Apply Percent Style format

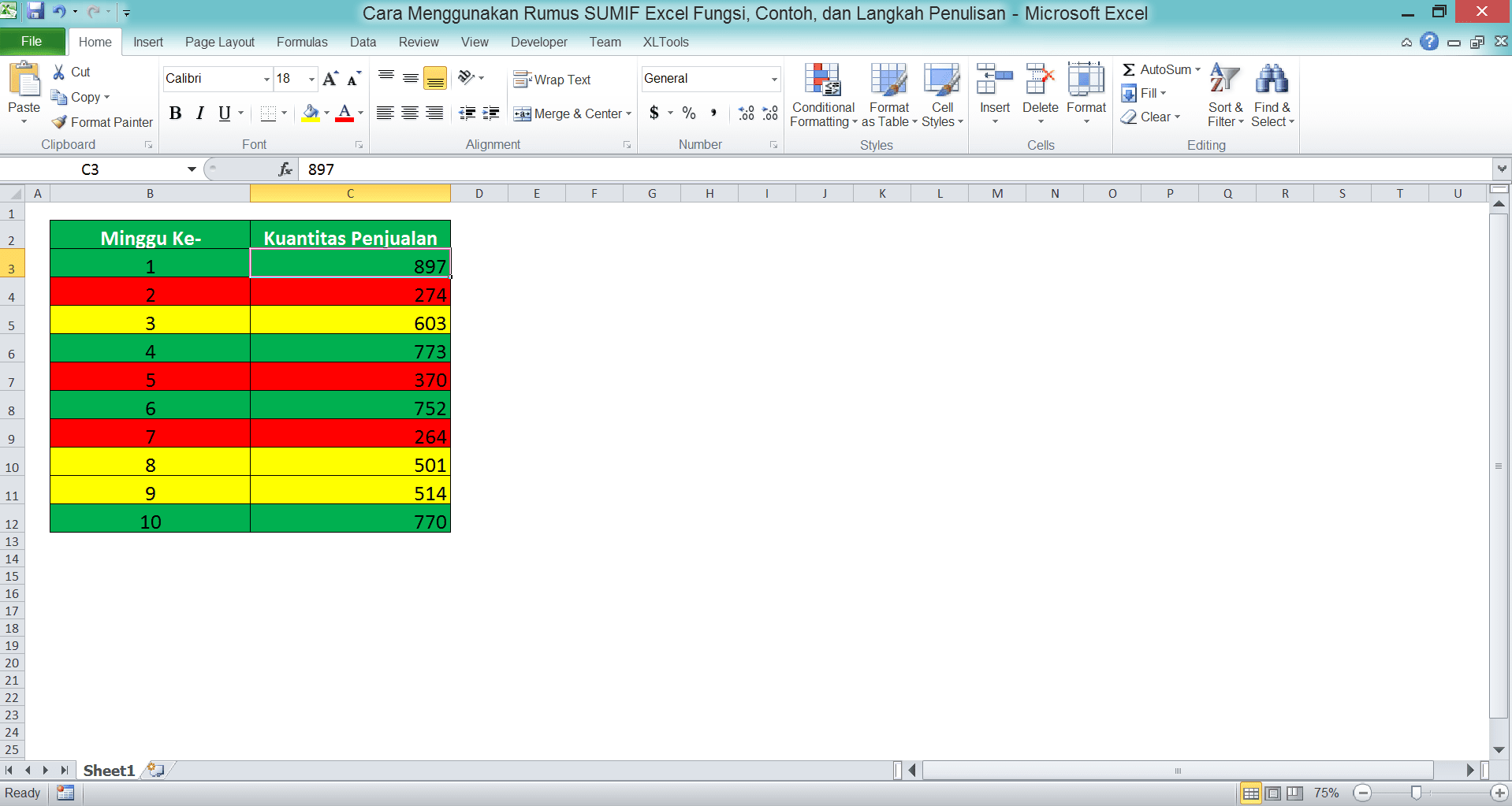(x=689, y=113)
